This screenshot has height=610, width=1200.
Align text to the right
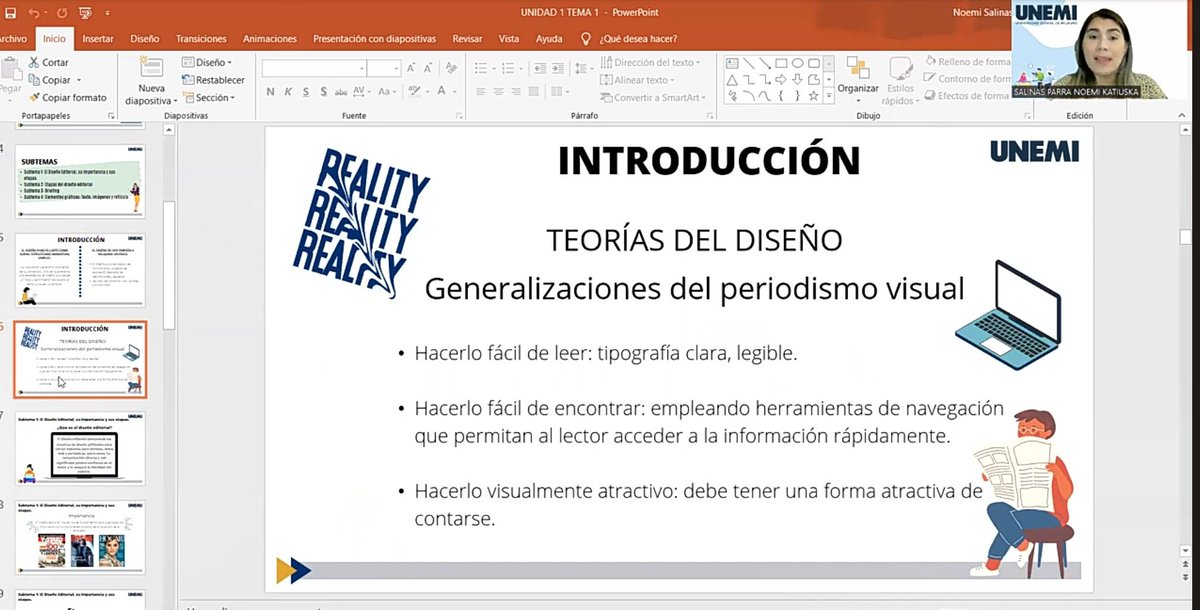[x=518, y=93]
